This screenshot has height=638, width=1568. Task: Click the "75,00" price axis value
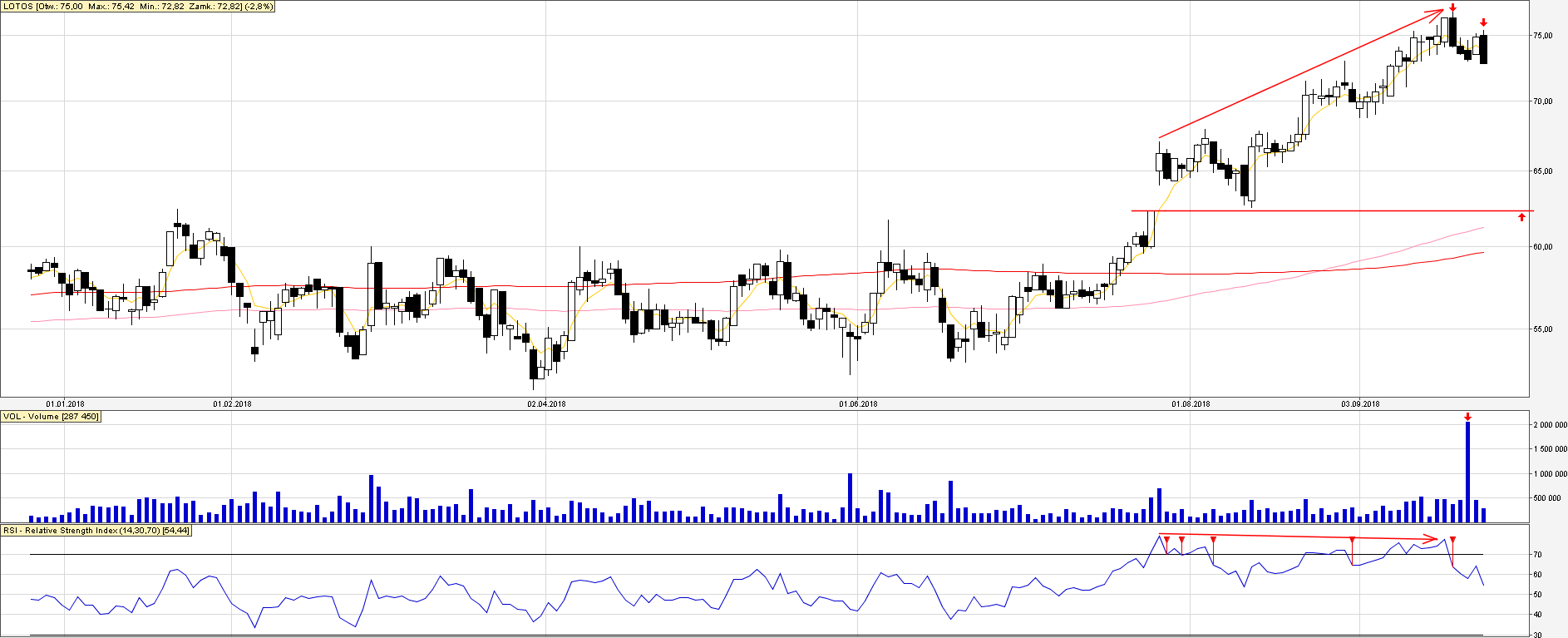point(1543,36)
